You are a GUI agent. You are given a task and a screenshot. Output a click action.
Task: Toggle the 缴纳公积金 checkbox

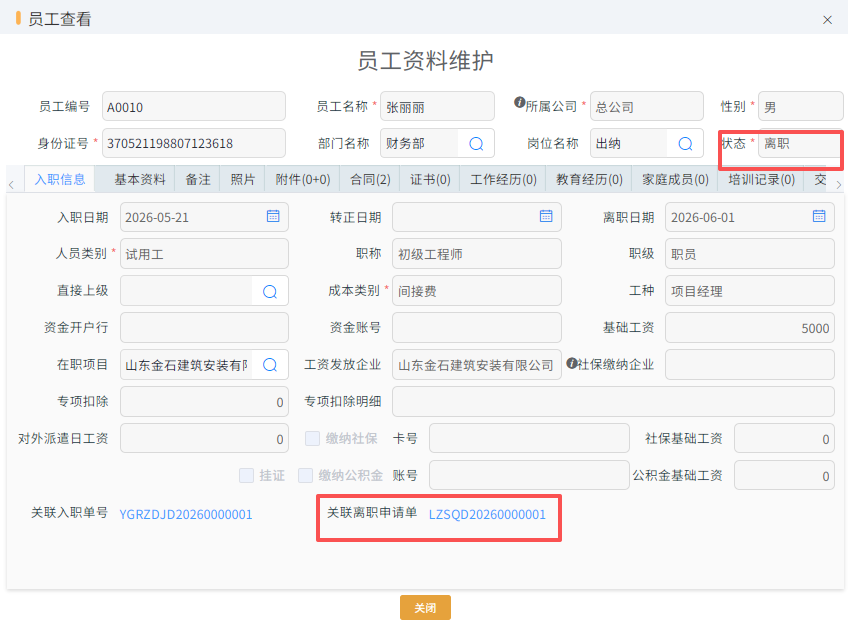(x=306, y=475)
